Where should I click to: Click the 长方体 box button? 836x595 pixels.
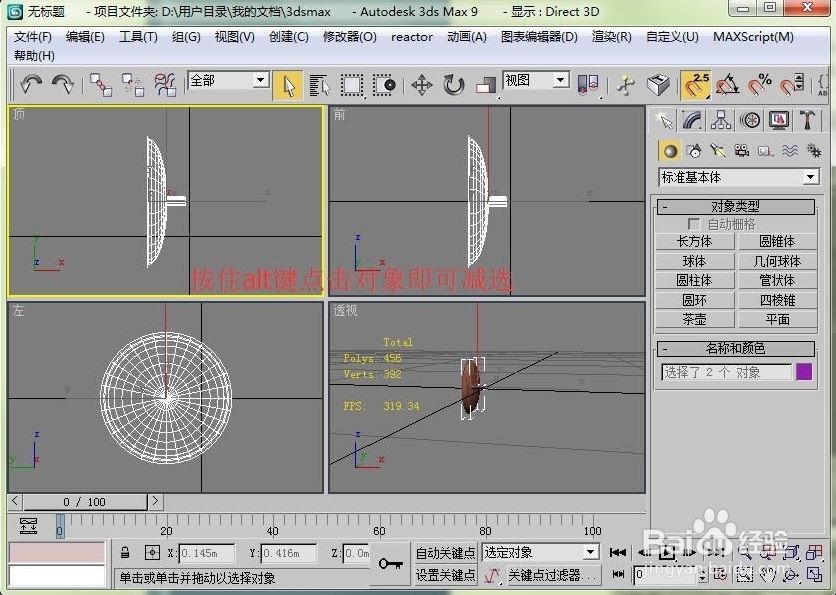pyautogui.click(x=694, y=242)
